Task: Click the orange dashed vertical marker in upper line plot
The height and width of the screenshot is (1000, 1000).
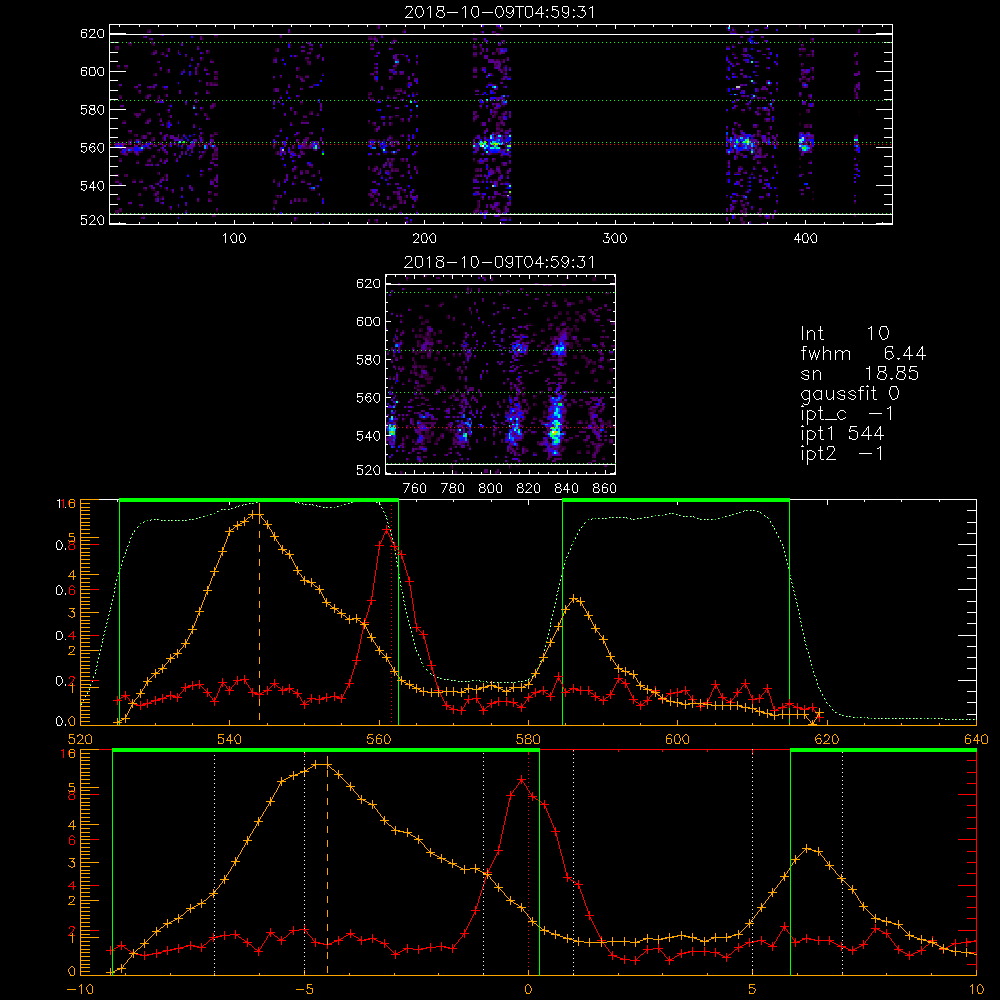Action: [x=259, y=619]
